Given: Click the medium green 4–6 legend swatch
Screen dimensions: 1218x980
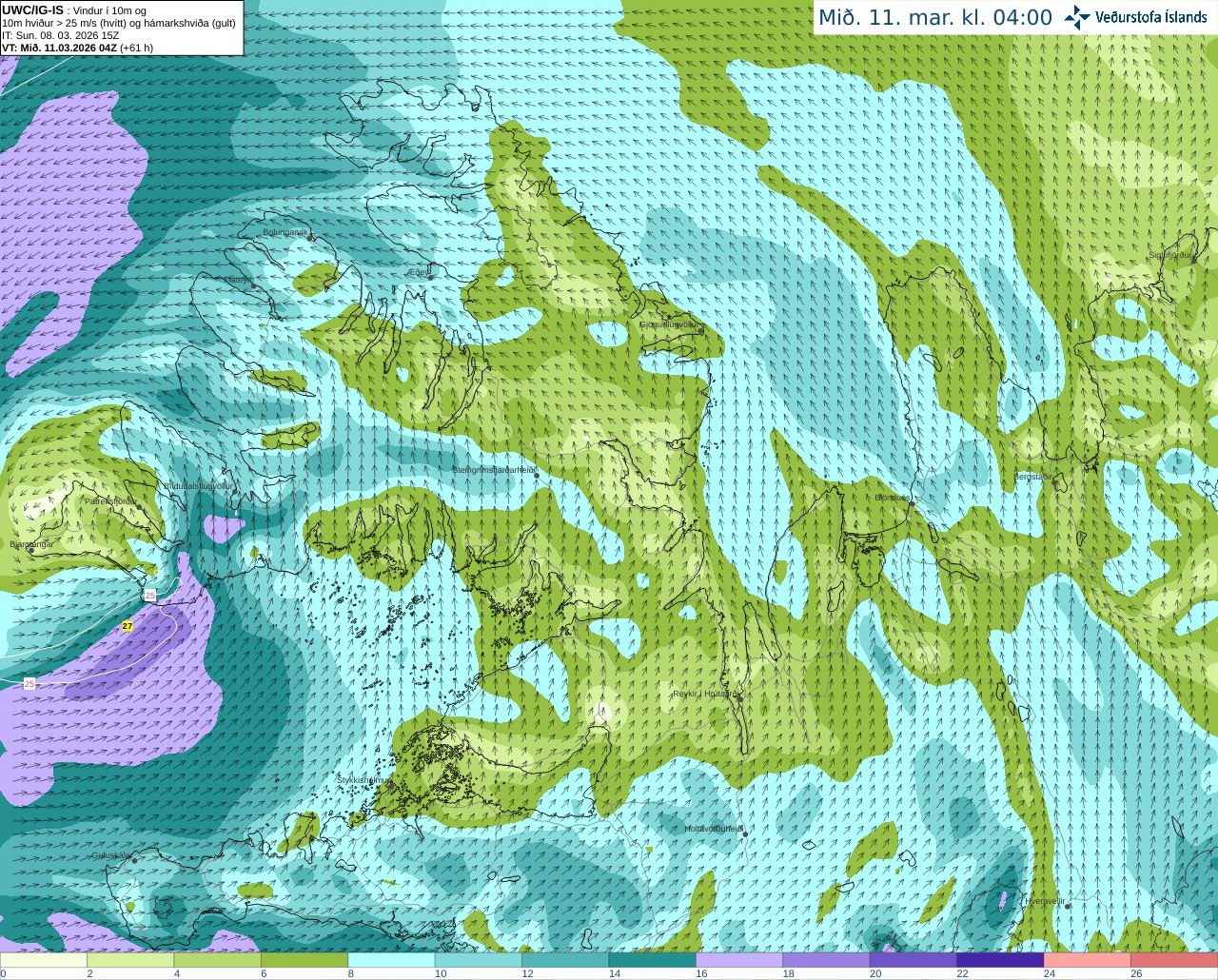Looking at the screenshot, I should pyautogui.click(x=218, y=960).
